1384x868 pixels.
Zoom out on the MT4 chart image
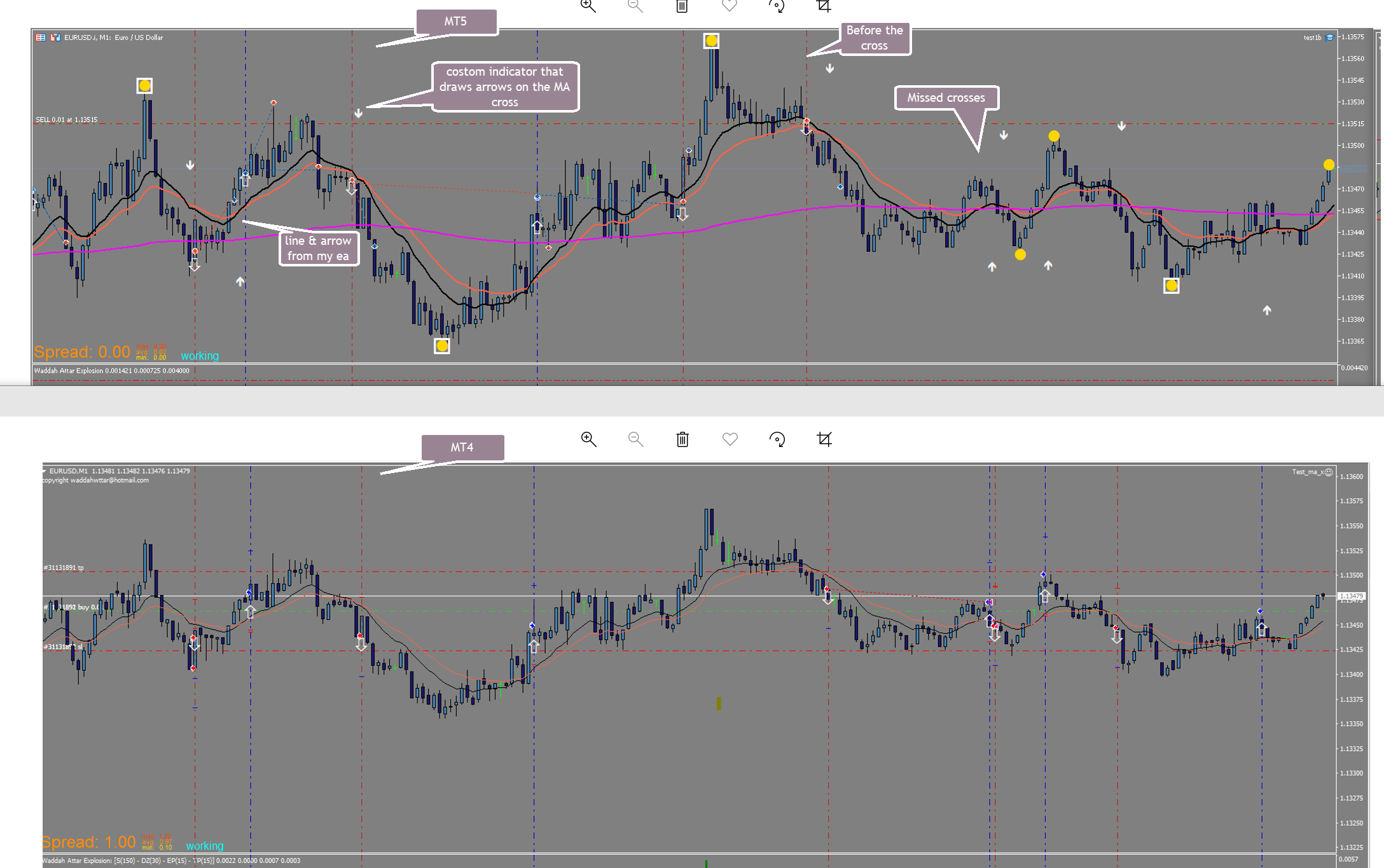635,439
